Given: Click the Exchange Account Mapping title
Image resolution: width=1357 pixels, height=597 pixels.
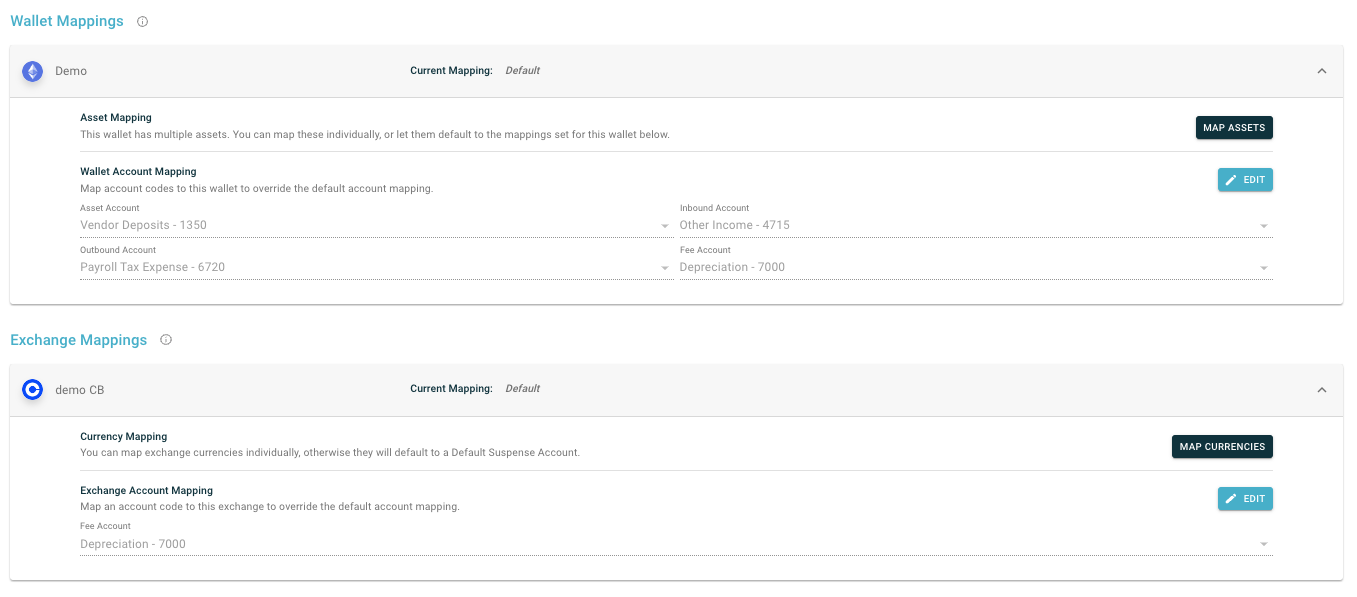Looking at the screenshot, I should (146, 491).
